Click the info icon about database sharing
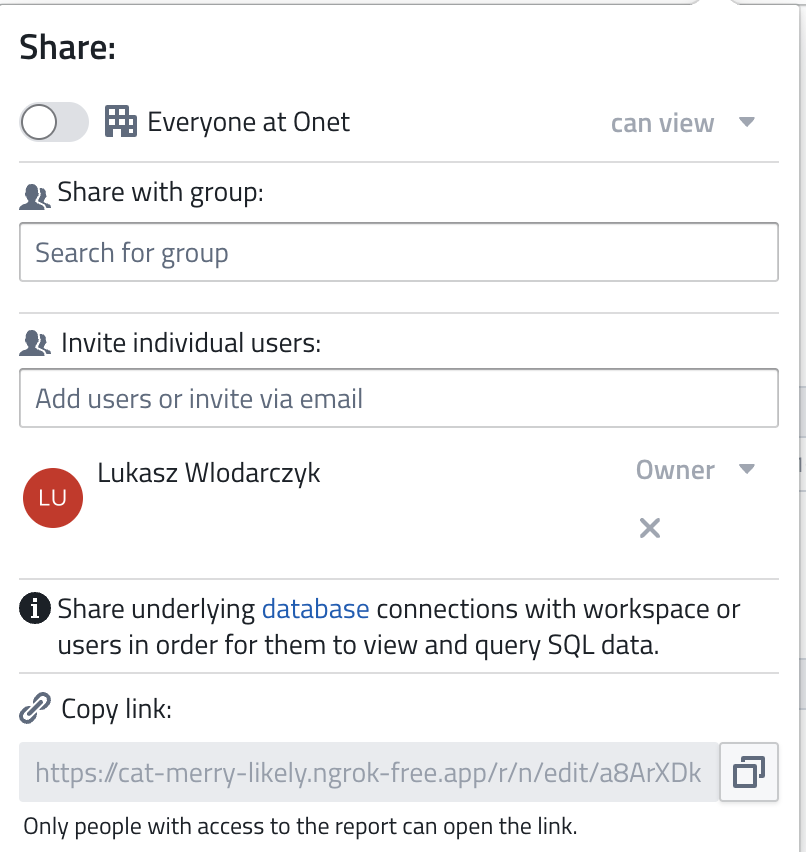The height and width of the screenshot is (852, 806). click(x=33, y=608)
